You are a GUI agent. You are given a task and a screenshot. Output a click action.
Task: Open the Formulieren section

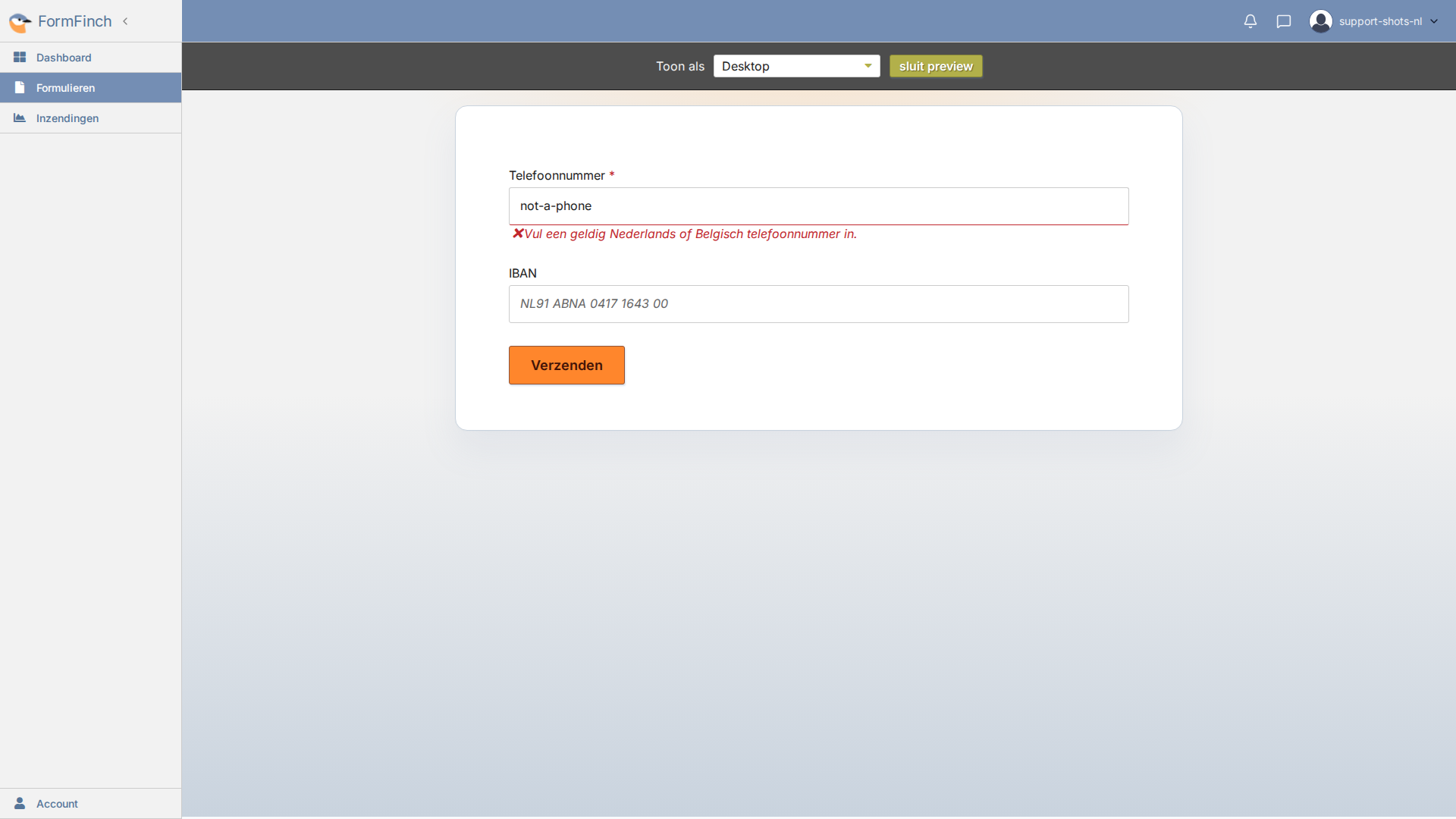(x=90, y=88)
